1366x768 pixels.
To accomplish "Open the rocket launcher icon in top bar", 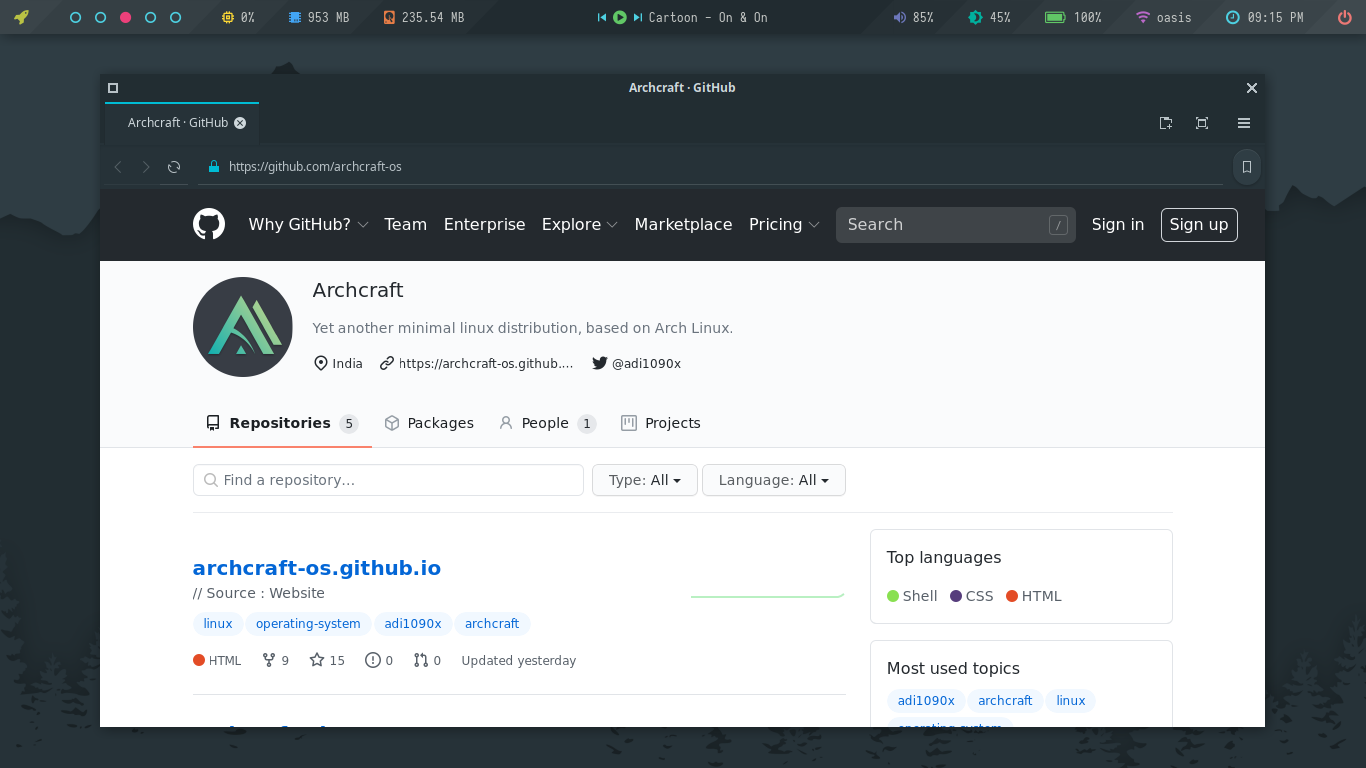I will 21,17.
